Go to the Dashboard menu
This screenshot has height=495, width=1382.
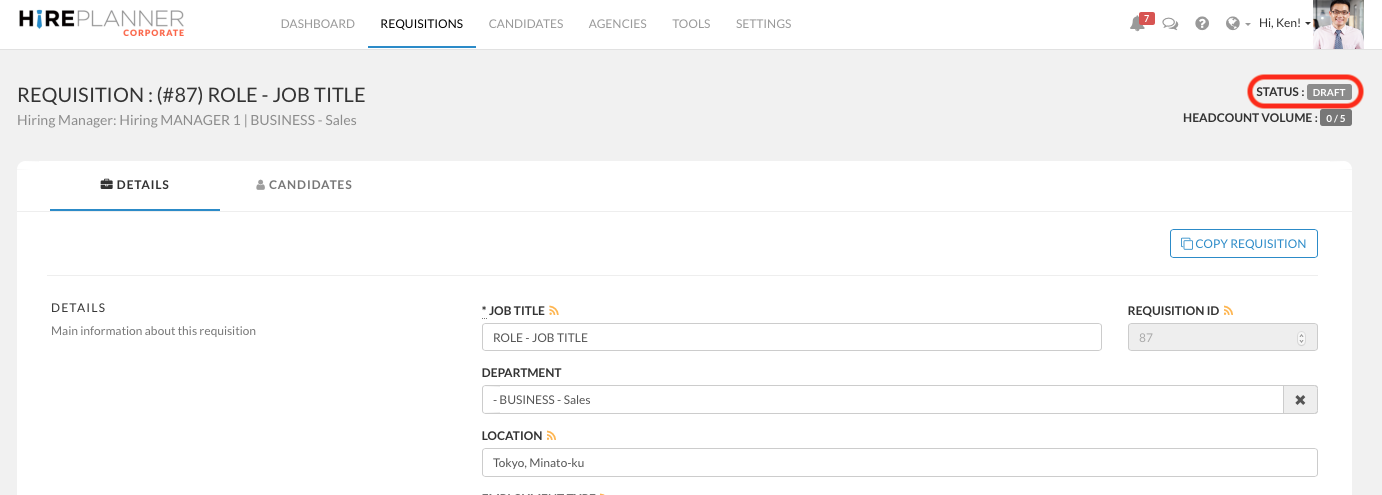317,24
